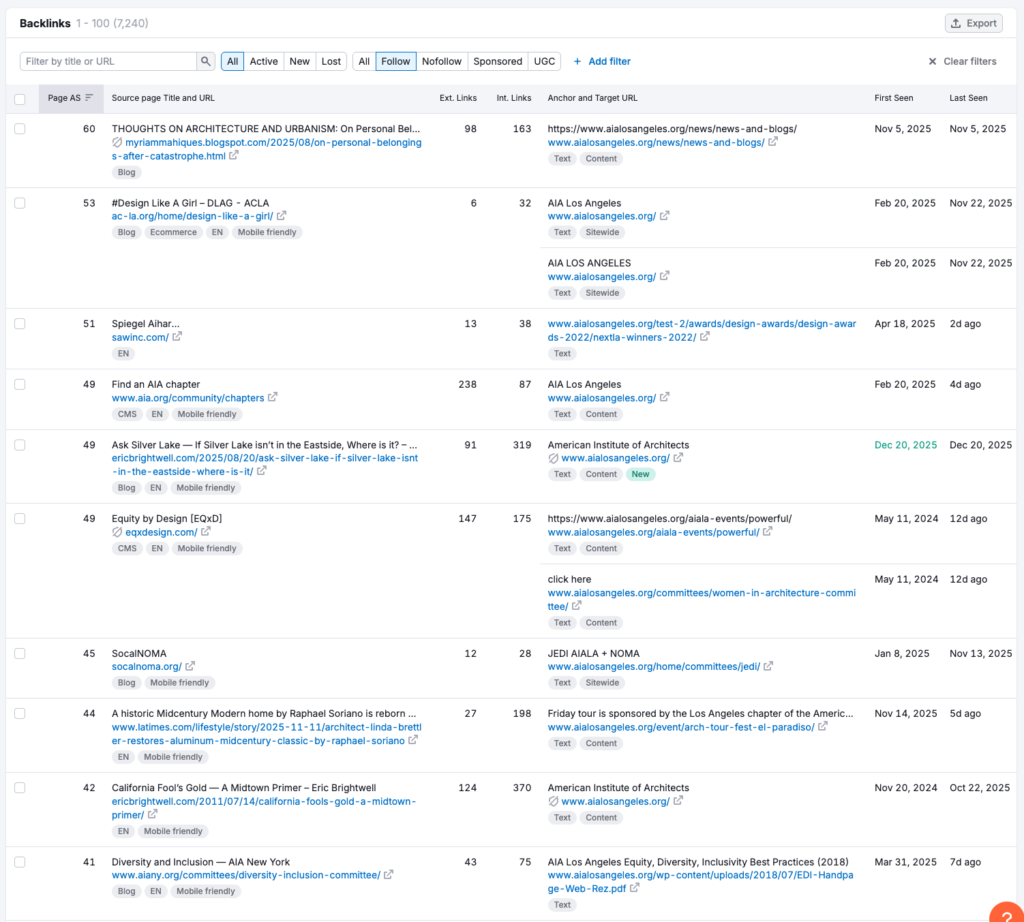Open external link icon for ac-la.org design-like-a-girl
This screenshot has height=922, width=1024.
(282, 216)
